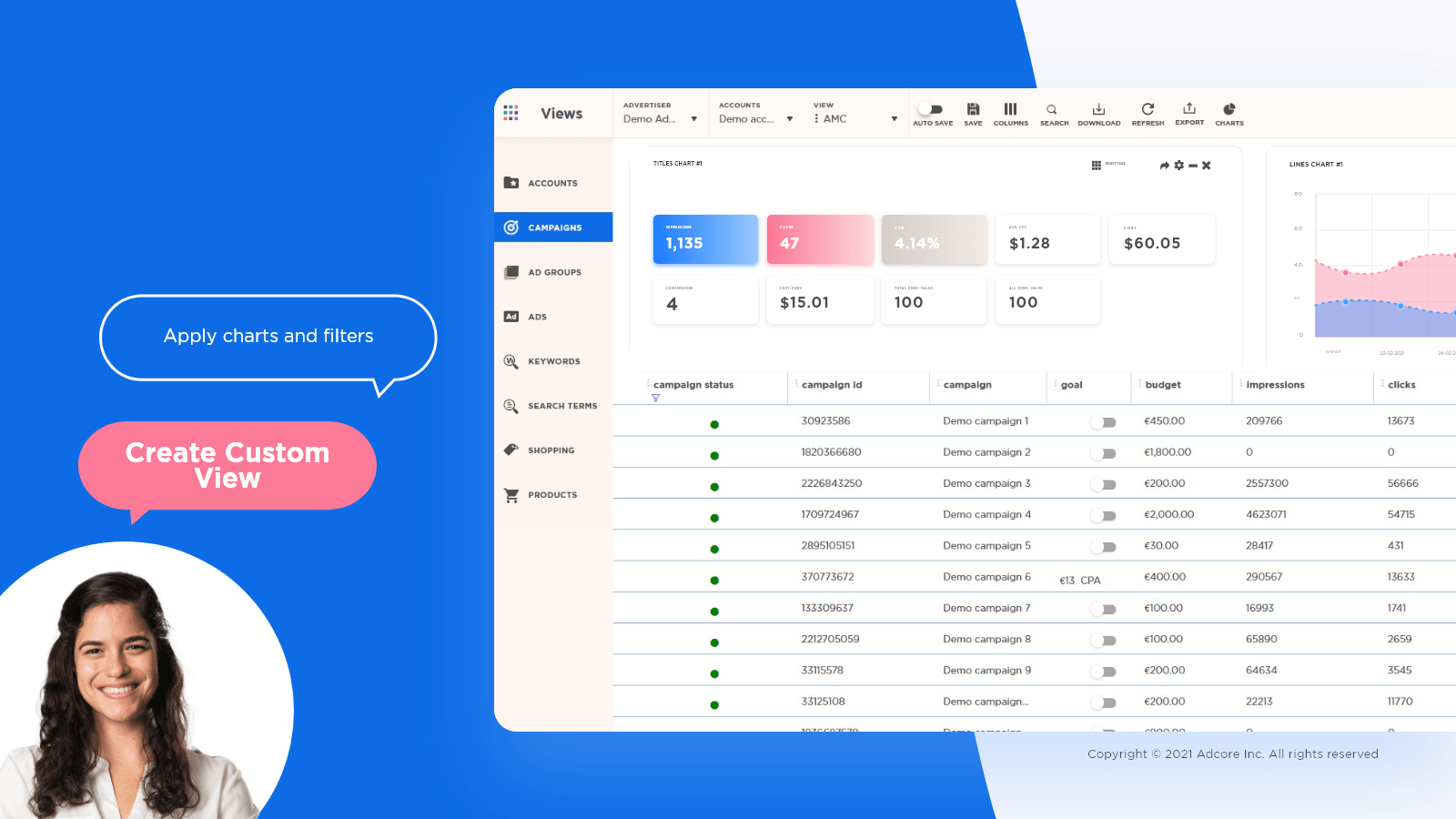The image size is (1456, 819).
Task: Click the Search magnifier icon
Action: [1052, 110]
